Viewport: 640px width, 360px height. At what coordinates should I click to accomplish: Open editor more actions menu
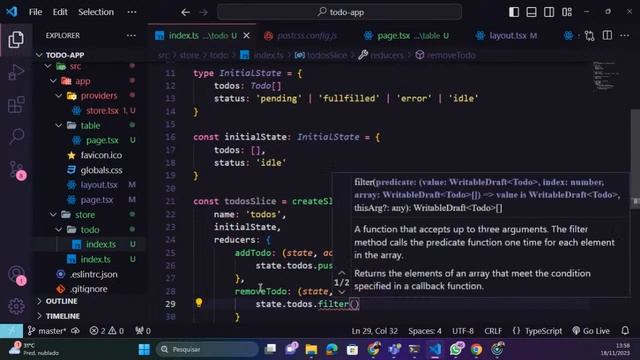624,36
